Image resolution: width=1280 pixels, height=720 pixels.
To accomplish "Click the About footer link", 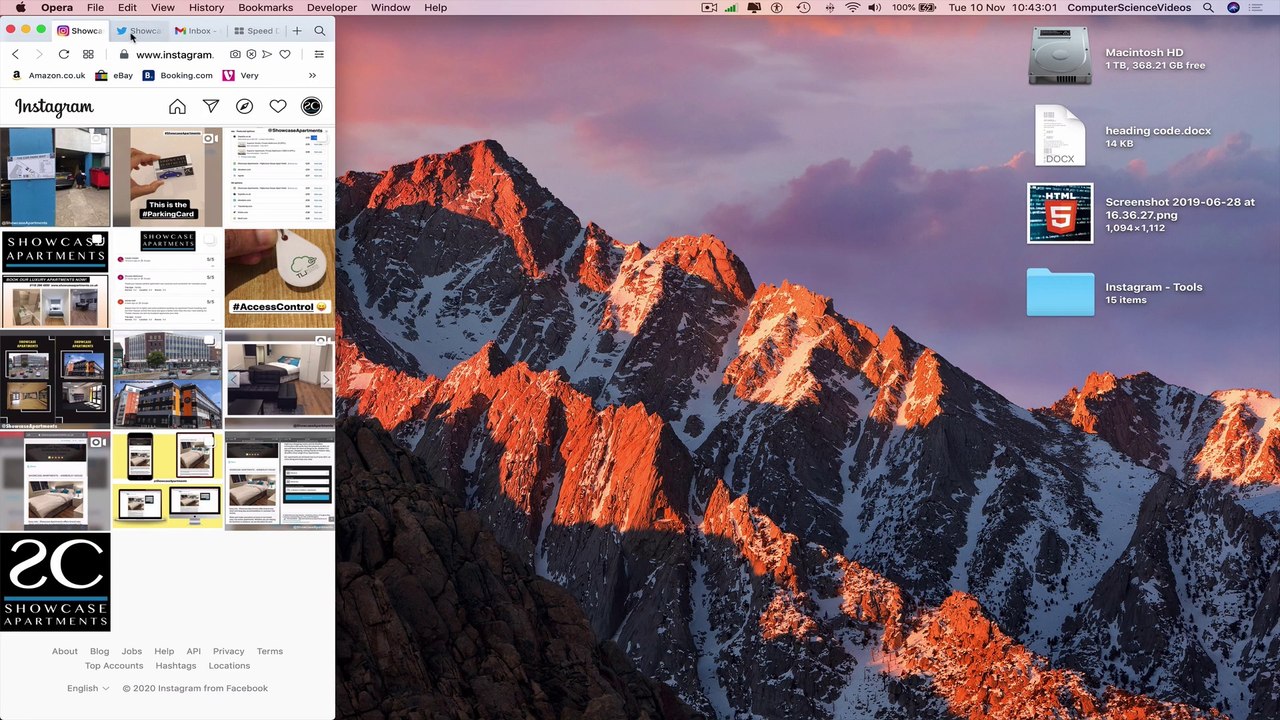I will 65,651.
